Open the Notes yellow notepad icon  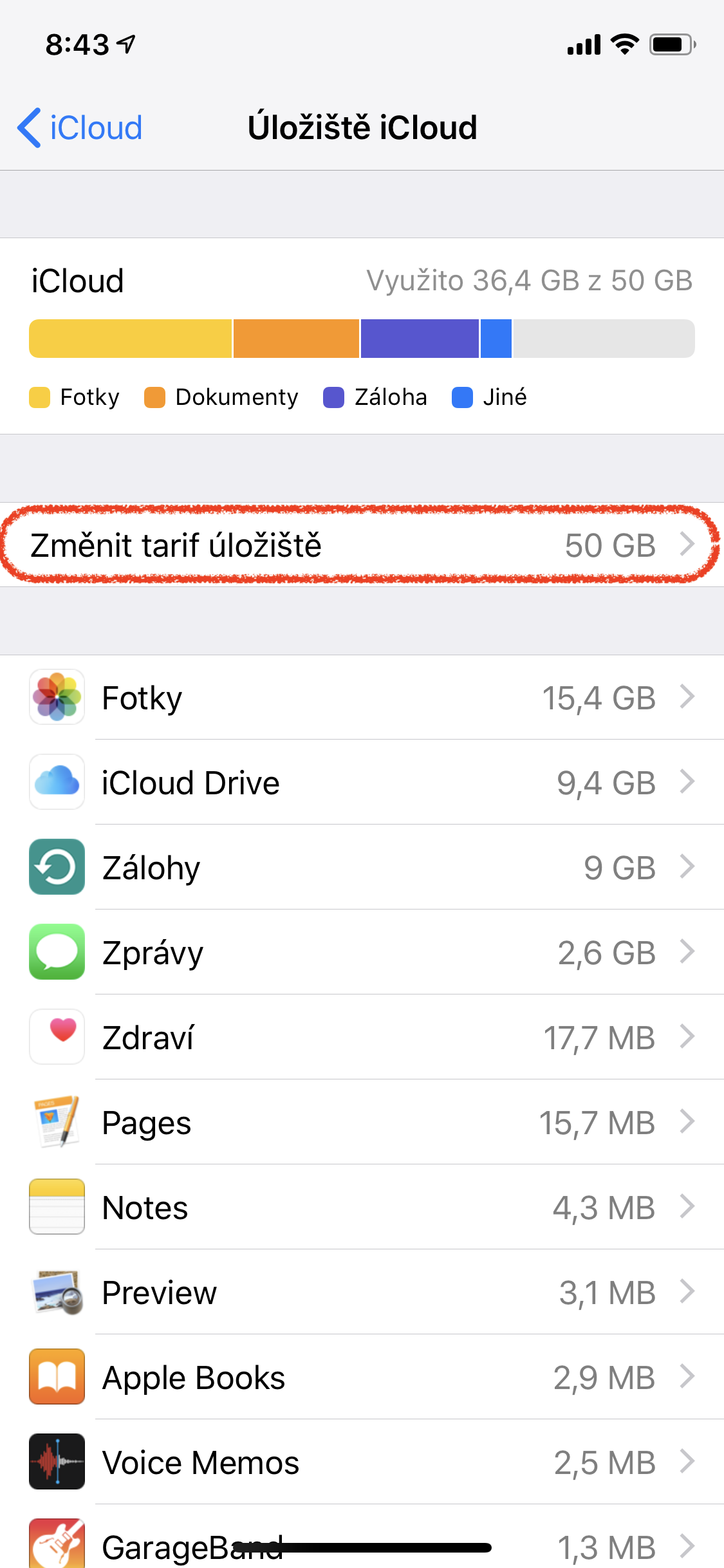pos(57,1207)
